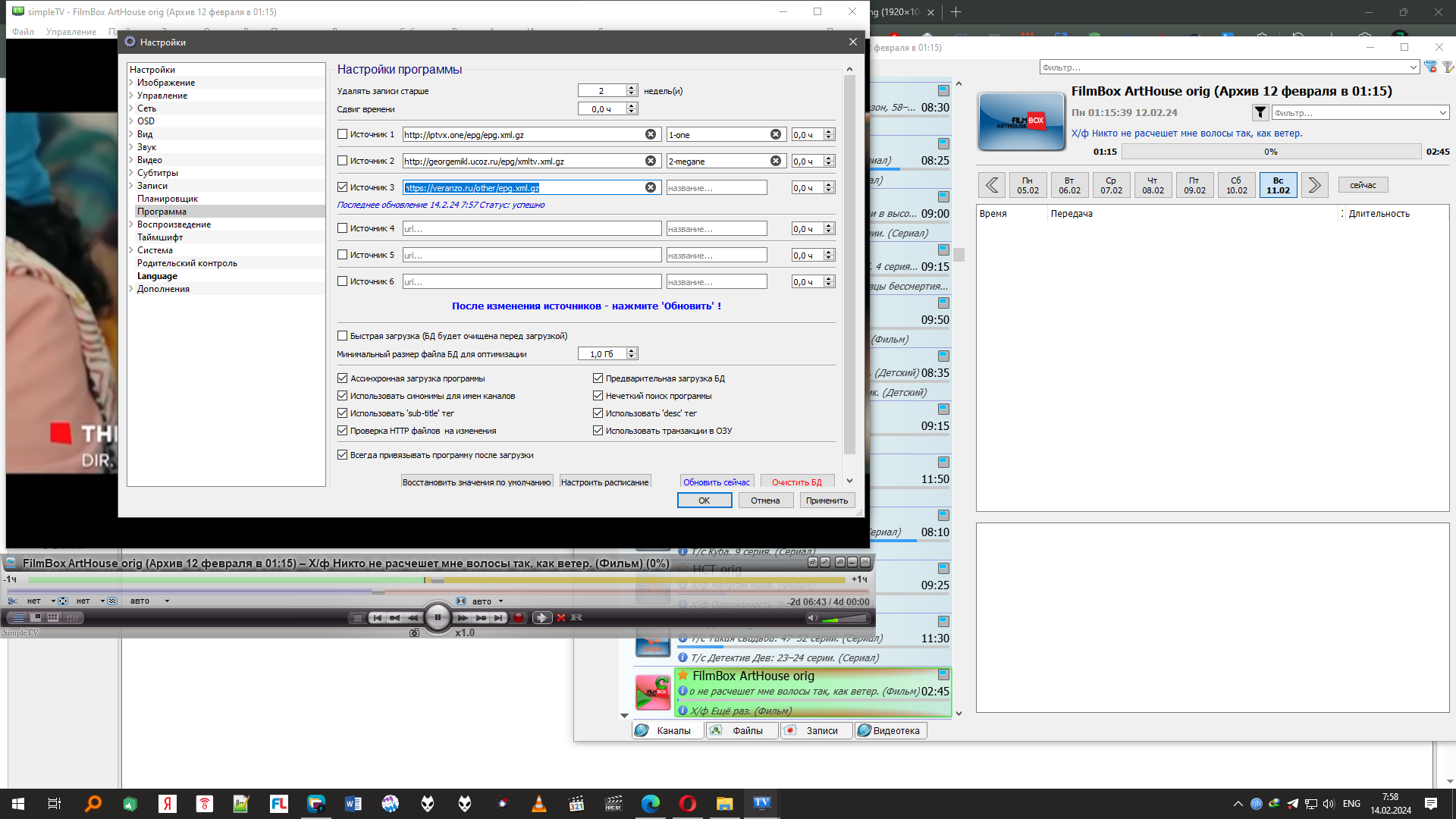The image size is (1456, 819).
Task: Select Вс 11.02 day tab
Action: (1278, 185)
